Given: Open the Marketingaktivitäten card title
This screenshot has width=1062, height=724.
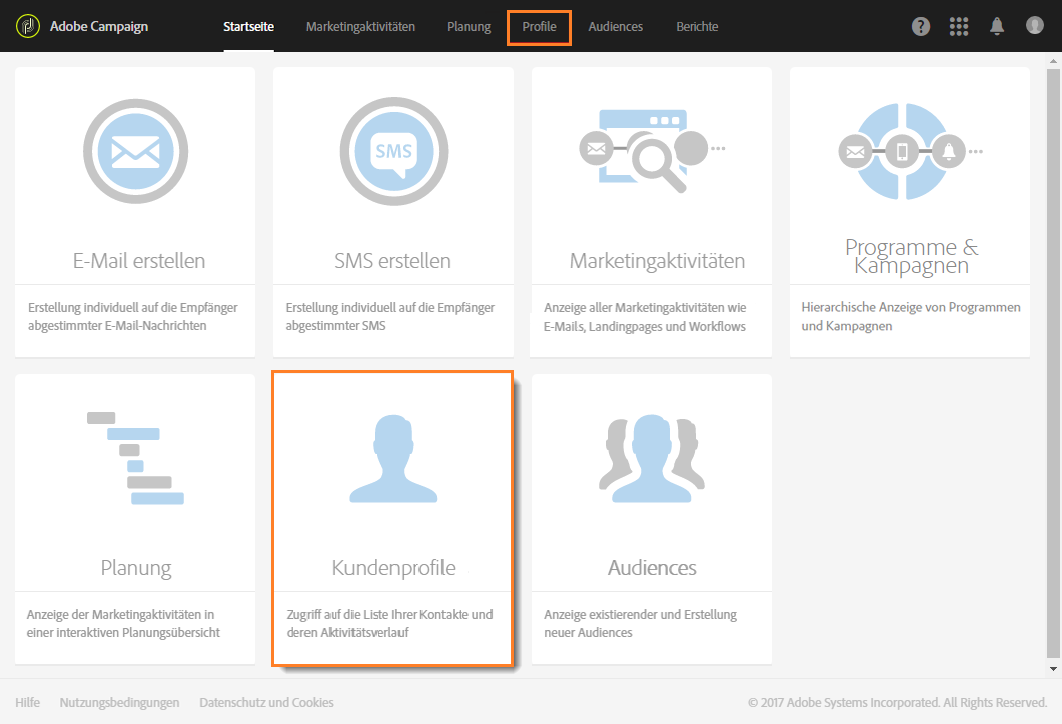Looking at the screenshot, I should tap(657, 261).
